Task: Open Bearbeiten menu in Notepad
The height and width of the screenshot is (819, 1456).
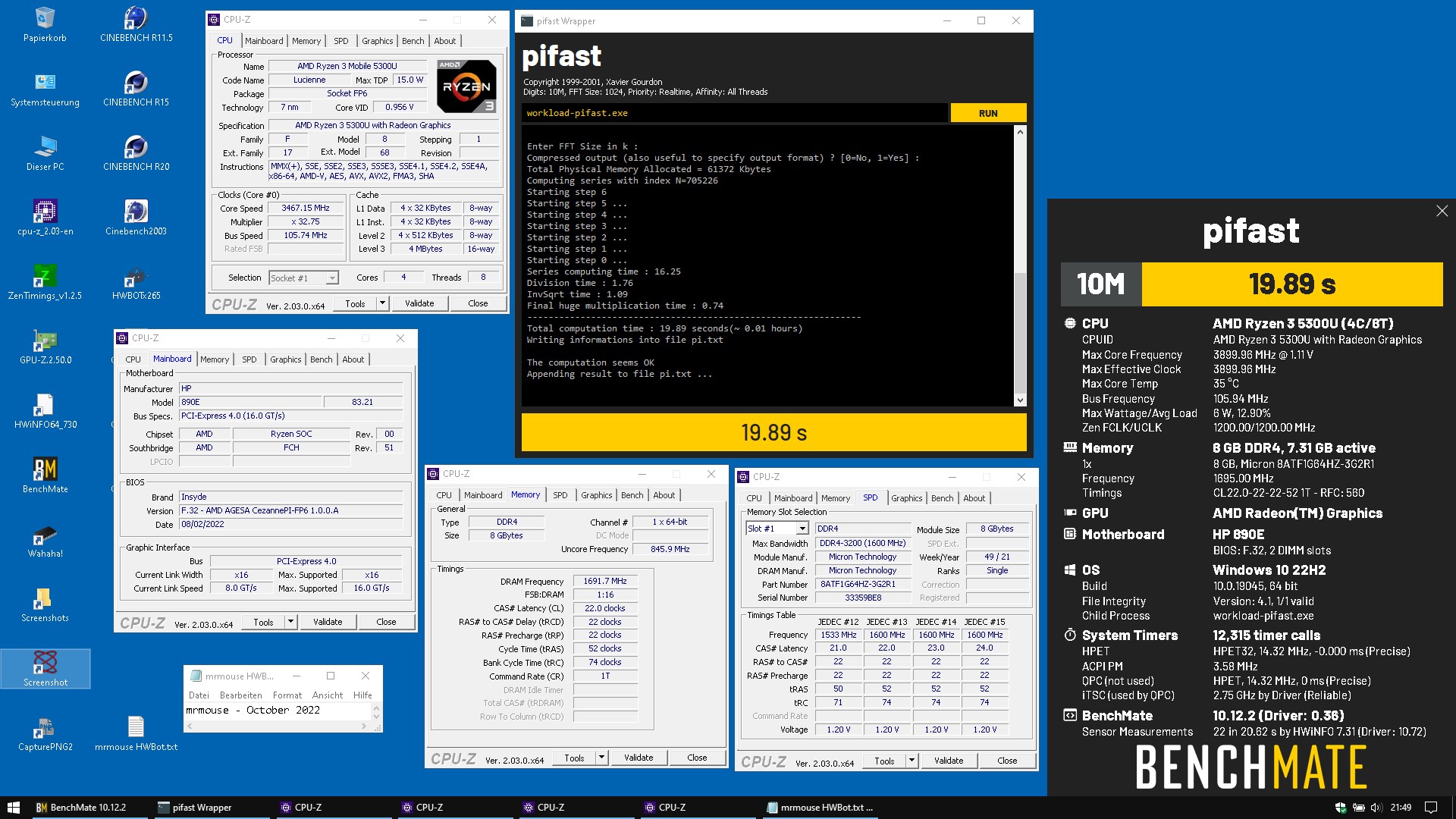Action: 241,695
